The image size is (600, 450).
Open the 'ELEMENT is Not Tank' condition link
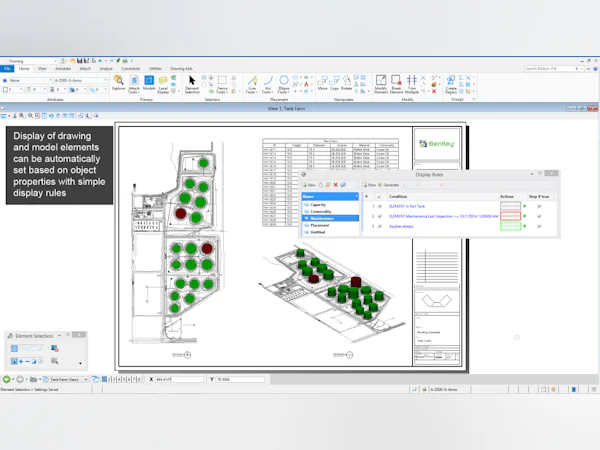[x=407, y=206]
